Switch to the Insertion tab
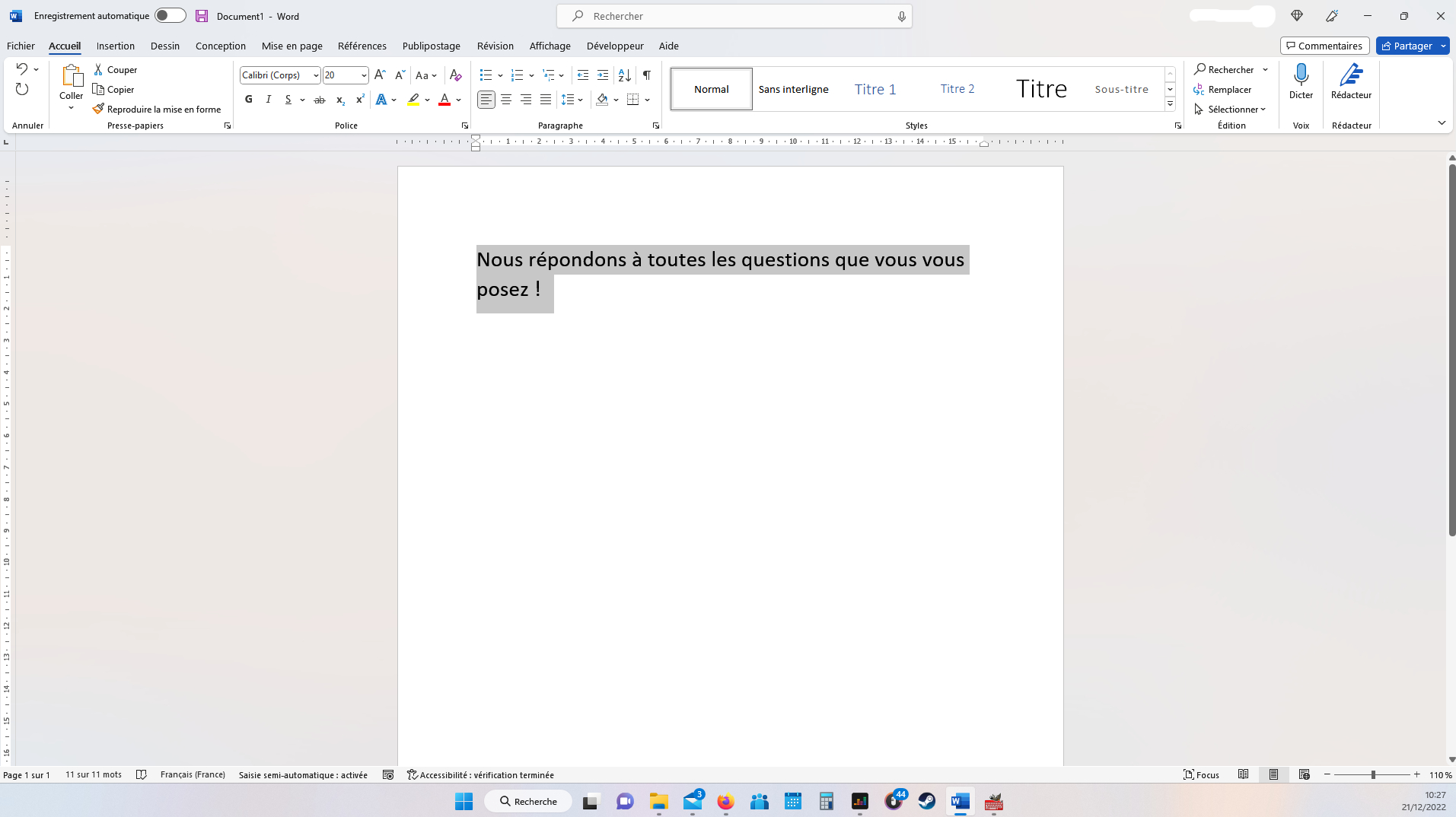Screen dimensions: 1456x817 (x=116, y=46)
